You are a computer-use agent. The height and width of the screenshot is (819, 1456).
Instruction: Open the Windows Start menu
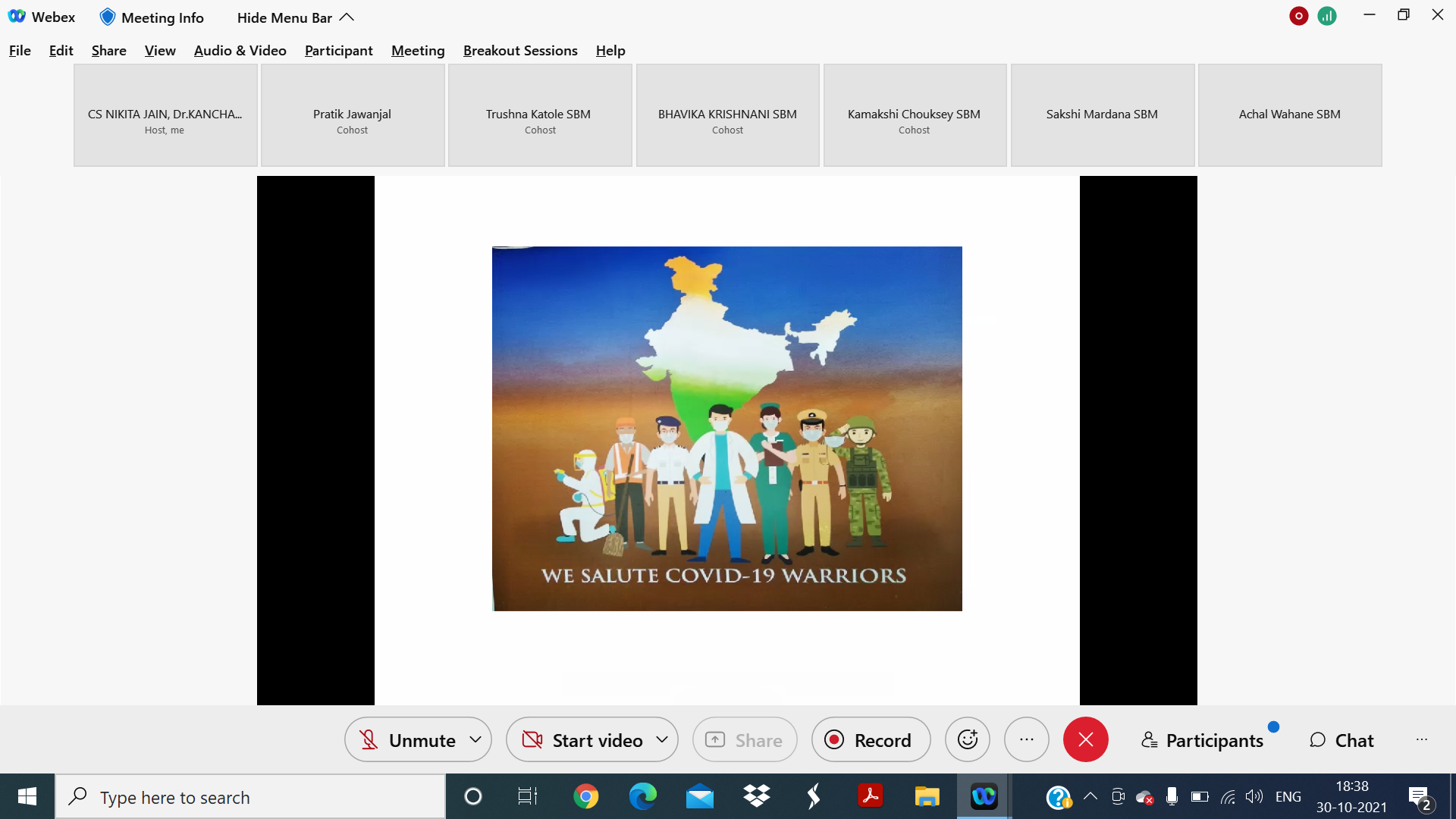27,796
